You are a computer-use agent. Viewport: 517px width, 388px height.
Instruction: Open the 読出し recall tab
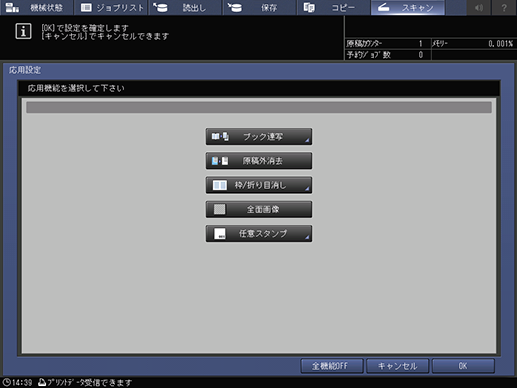pos(185,7)
